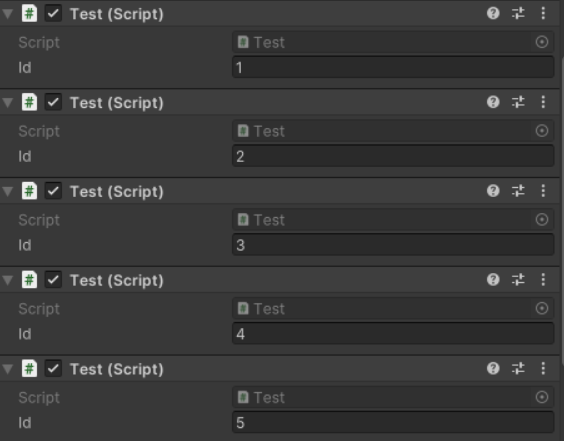Open kebab menu of Test script Id 3
564x441 pixels.
[543, 191]
